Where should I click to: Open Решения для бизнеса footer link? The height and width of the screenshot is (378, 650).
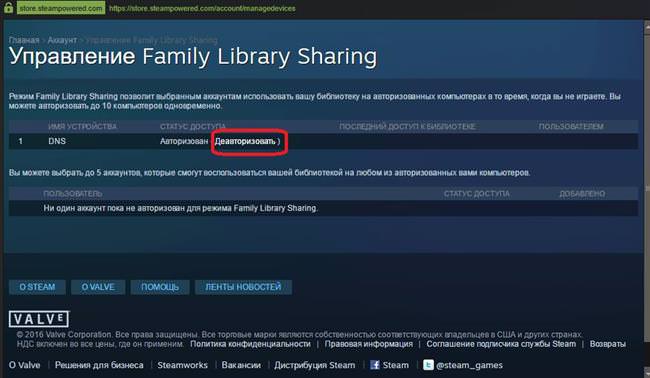[99, 365]
